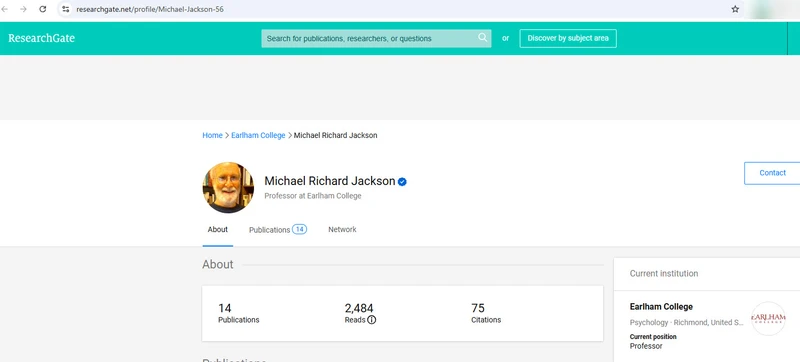
Task: Click Professor at Earlham College subtitle
Action: tap(313, 196)
